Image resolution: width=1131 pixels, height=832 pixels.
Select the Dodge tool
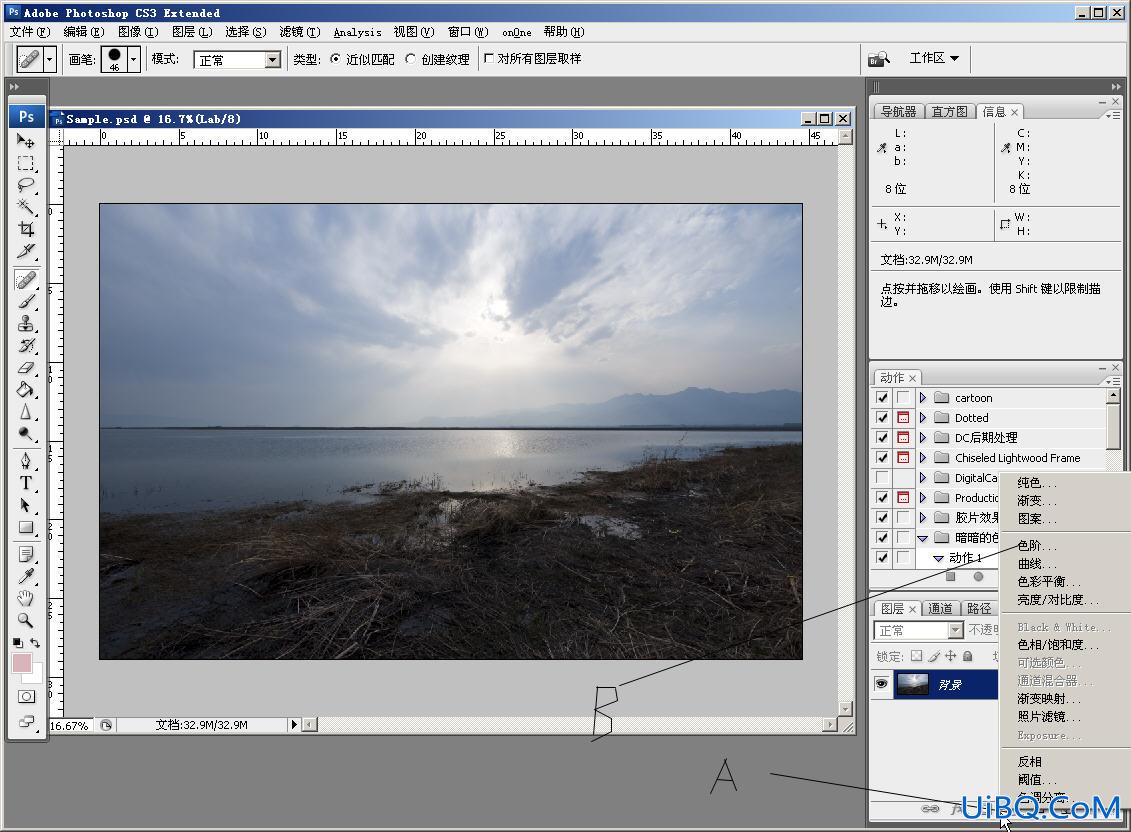[x=25, y=434]
